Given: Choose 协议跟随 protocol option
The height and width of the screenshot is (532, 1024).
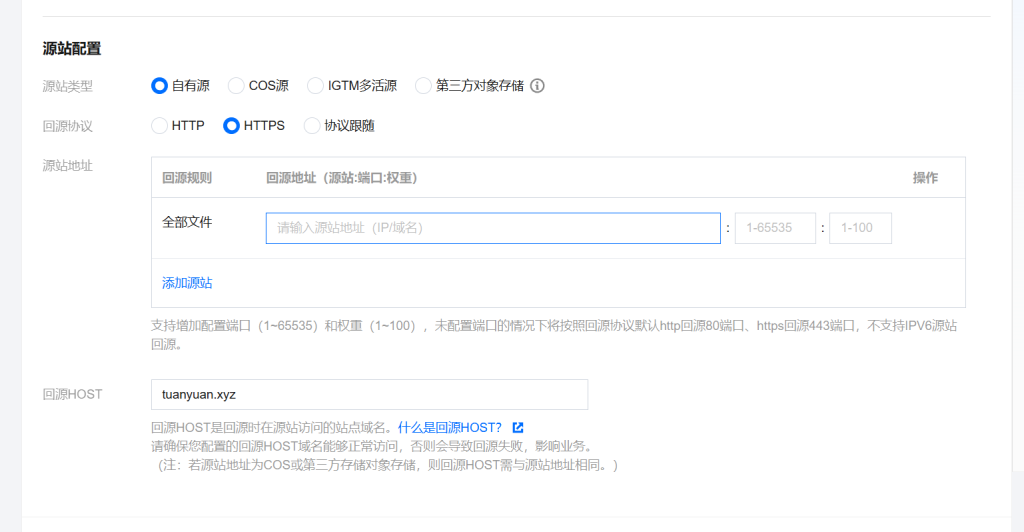Looking at the screenshot, I should [312, 125].
